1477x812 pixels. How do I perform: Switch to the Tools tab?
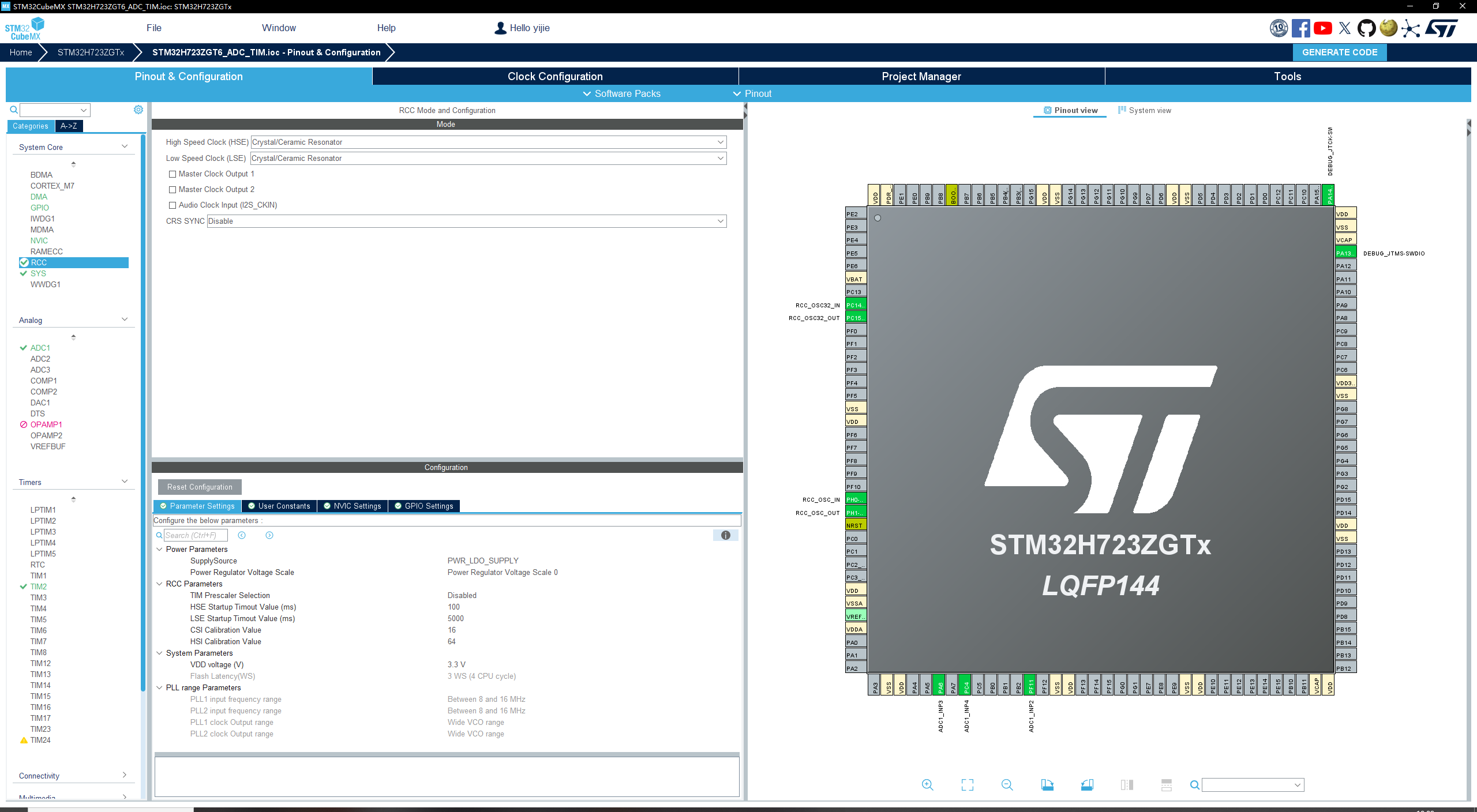tap(1288, 76)
